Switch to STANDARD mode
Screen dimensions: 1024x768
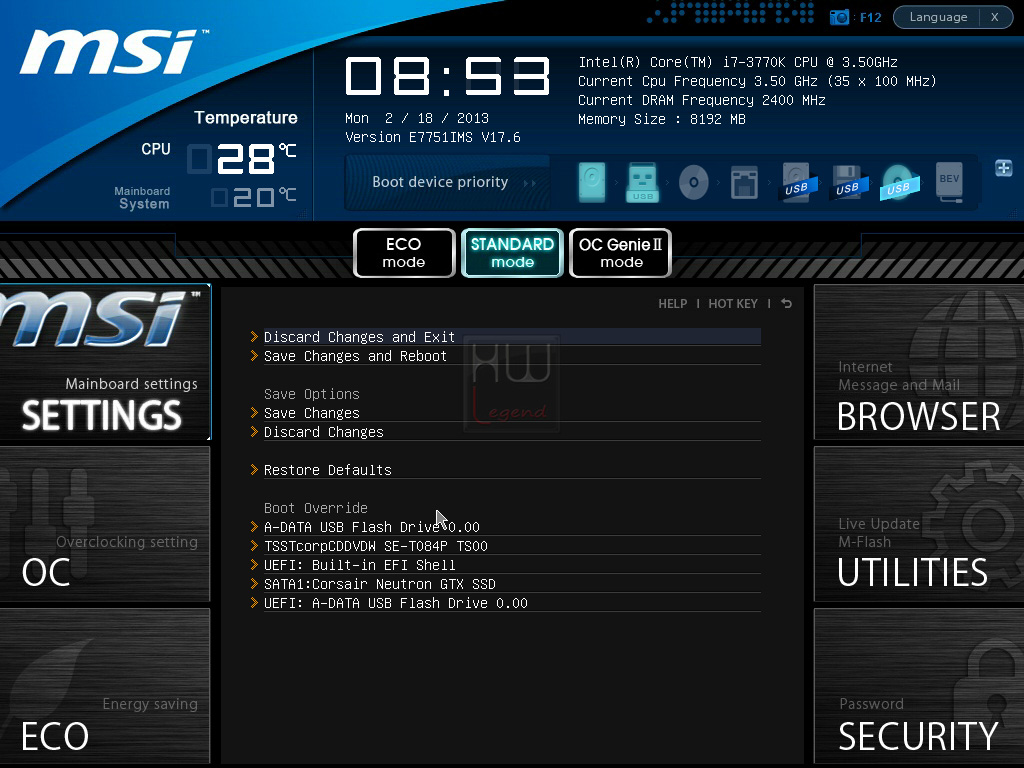tap(512, 253)
